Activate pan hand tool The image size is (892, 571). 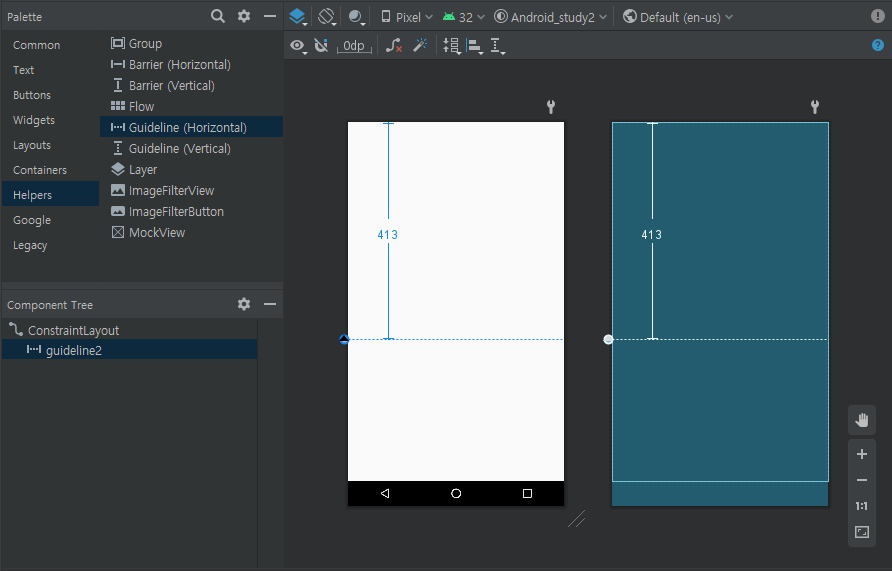862,420
